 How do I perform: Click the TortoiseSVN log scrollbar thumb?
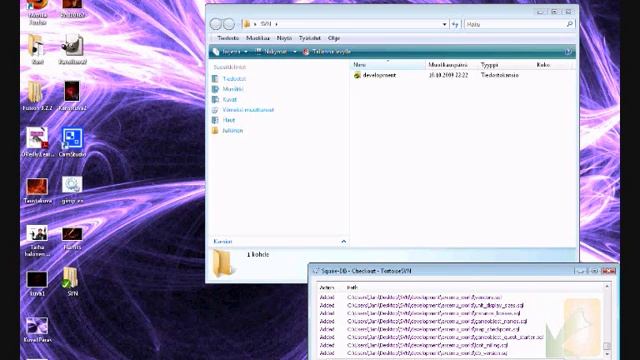click(607, 346)
